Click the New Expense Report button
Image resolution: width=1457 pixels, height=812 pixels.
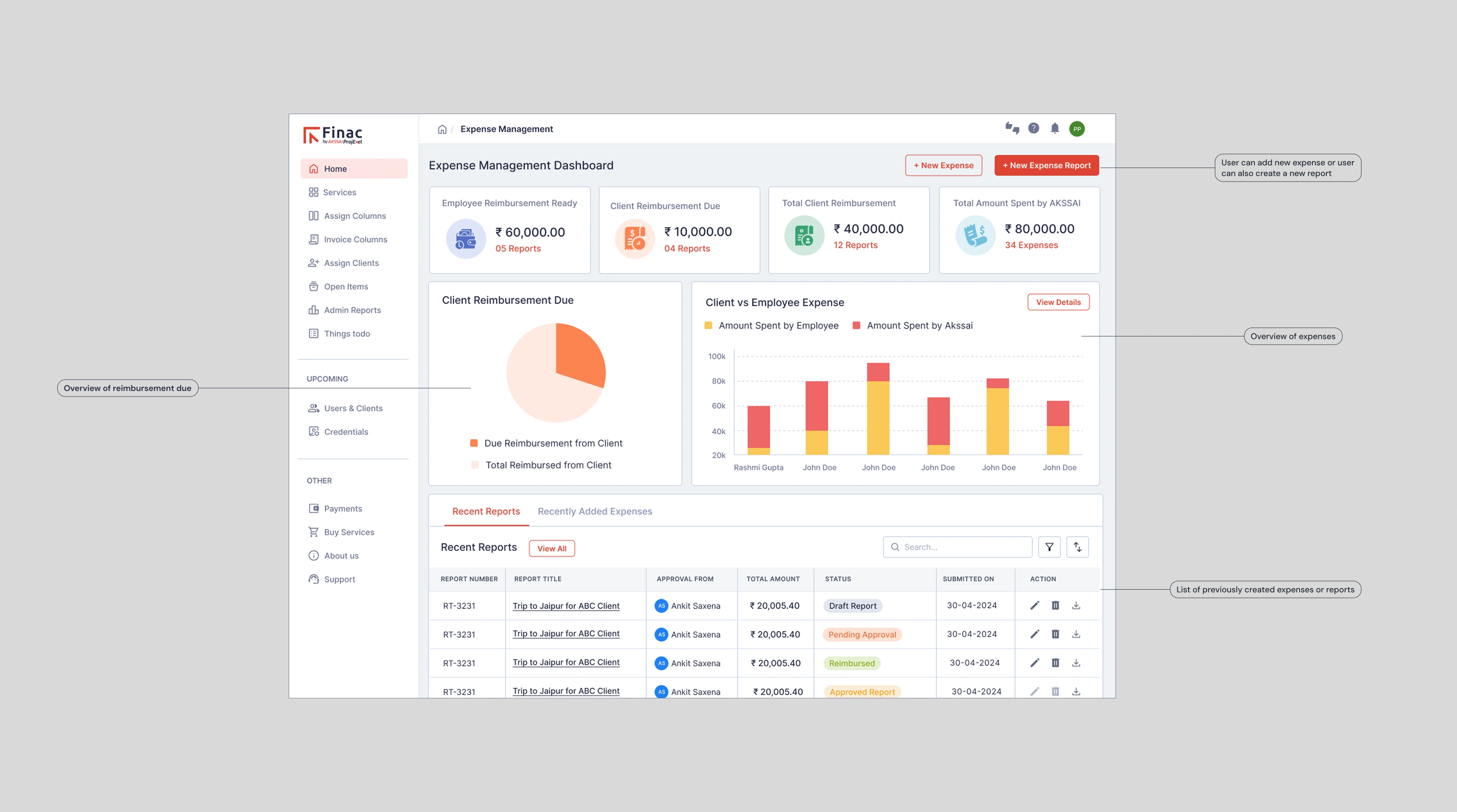[x=1046, y=165]
